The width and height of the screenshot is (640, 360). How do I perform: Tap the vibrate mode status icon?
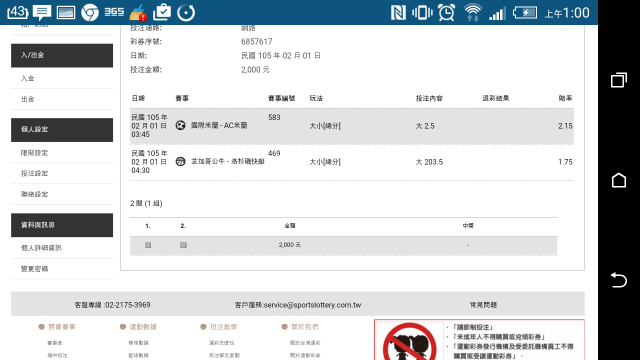coord(422,13)
